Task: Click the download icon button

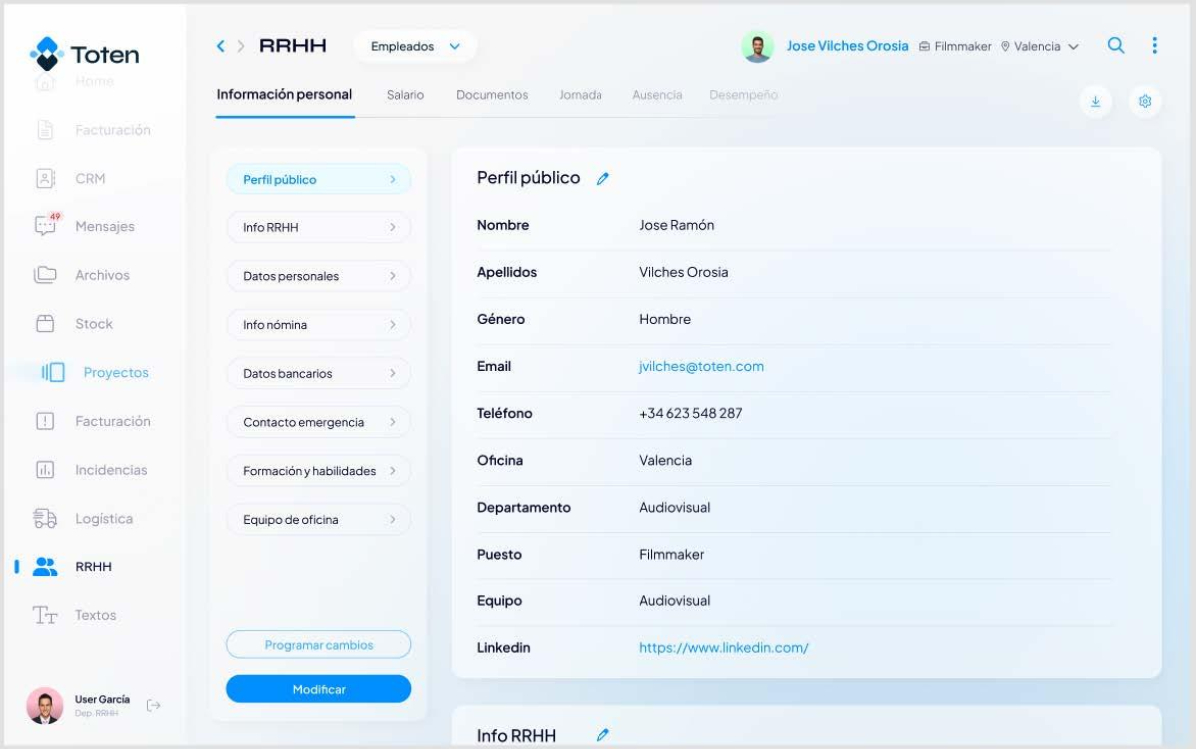Action: 1095,102
